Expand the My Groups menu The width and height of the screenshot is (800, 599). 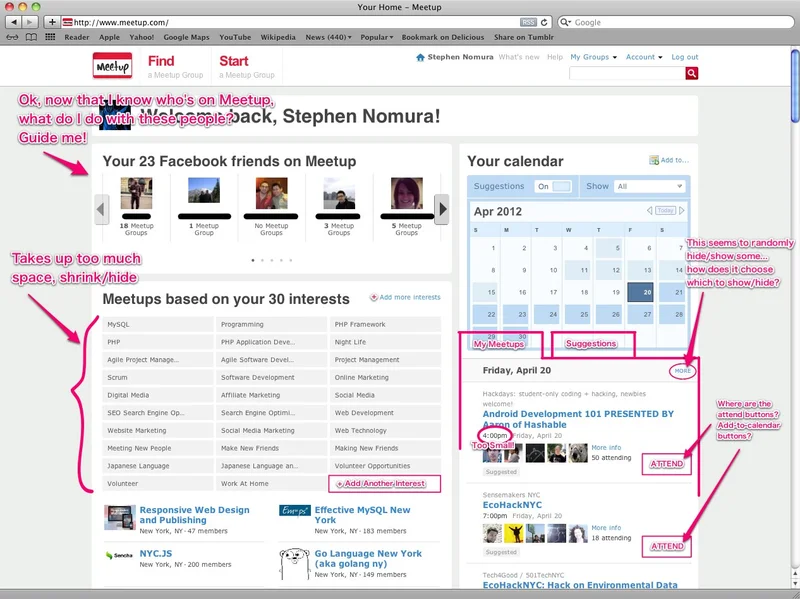pos(593,57)
